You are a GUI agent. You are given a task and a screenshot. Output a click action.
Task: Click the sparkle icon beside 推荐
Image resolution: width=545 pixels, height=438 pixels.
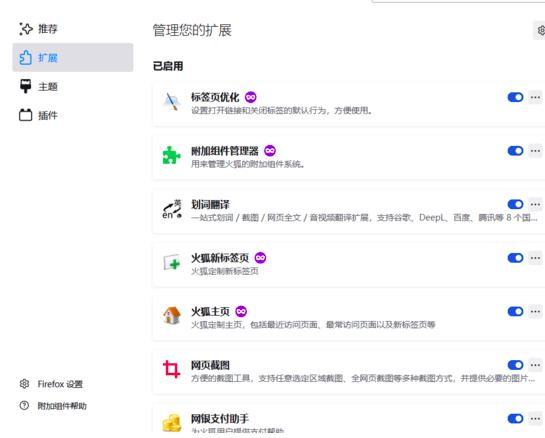click(25, 29)
